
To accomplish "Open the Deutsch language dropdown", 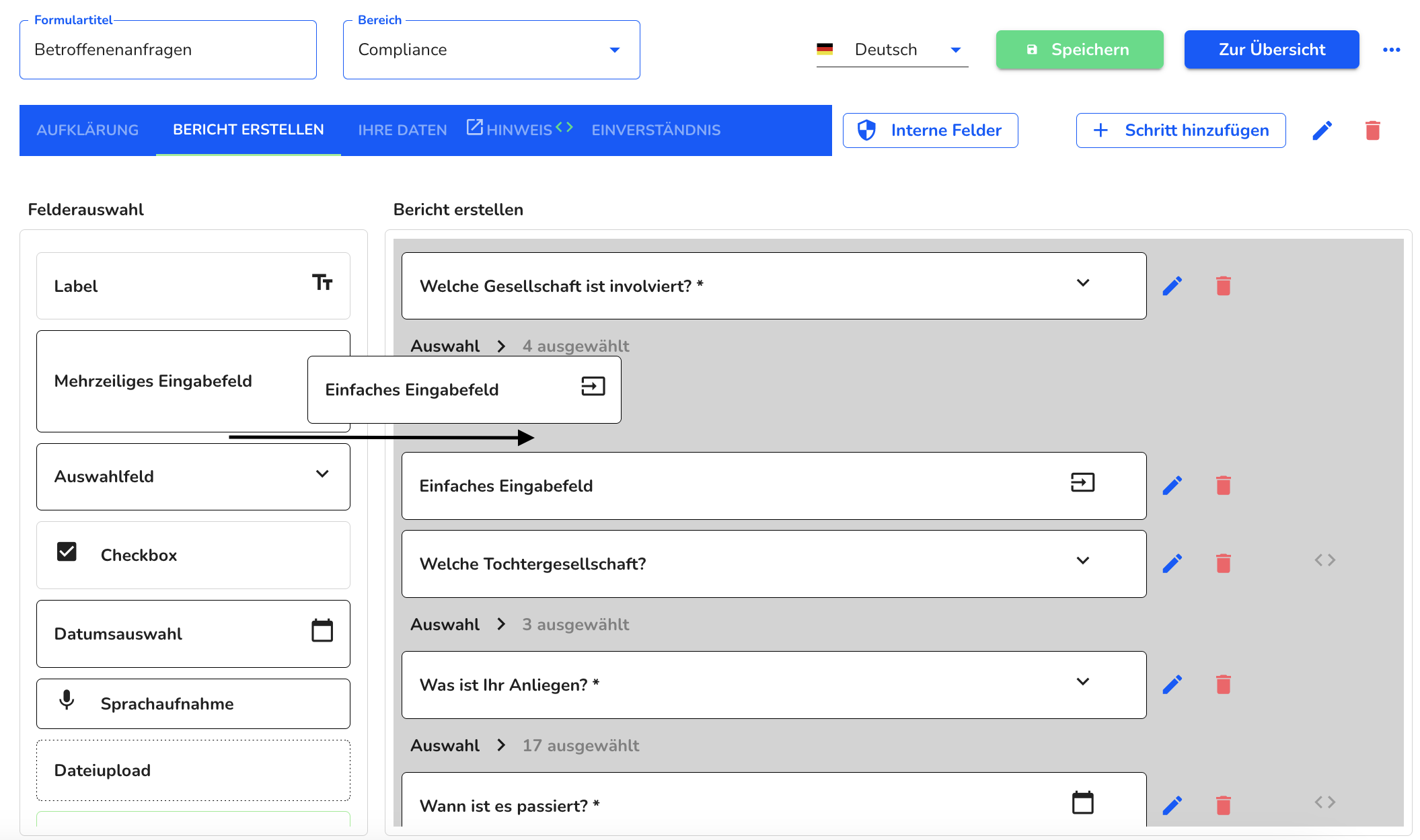I will click(x=892, y=50).
